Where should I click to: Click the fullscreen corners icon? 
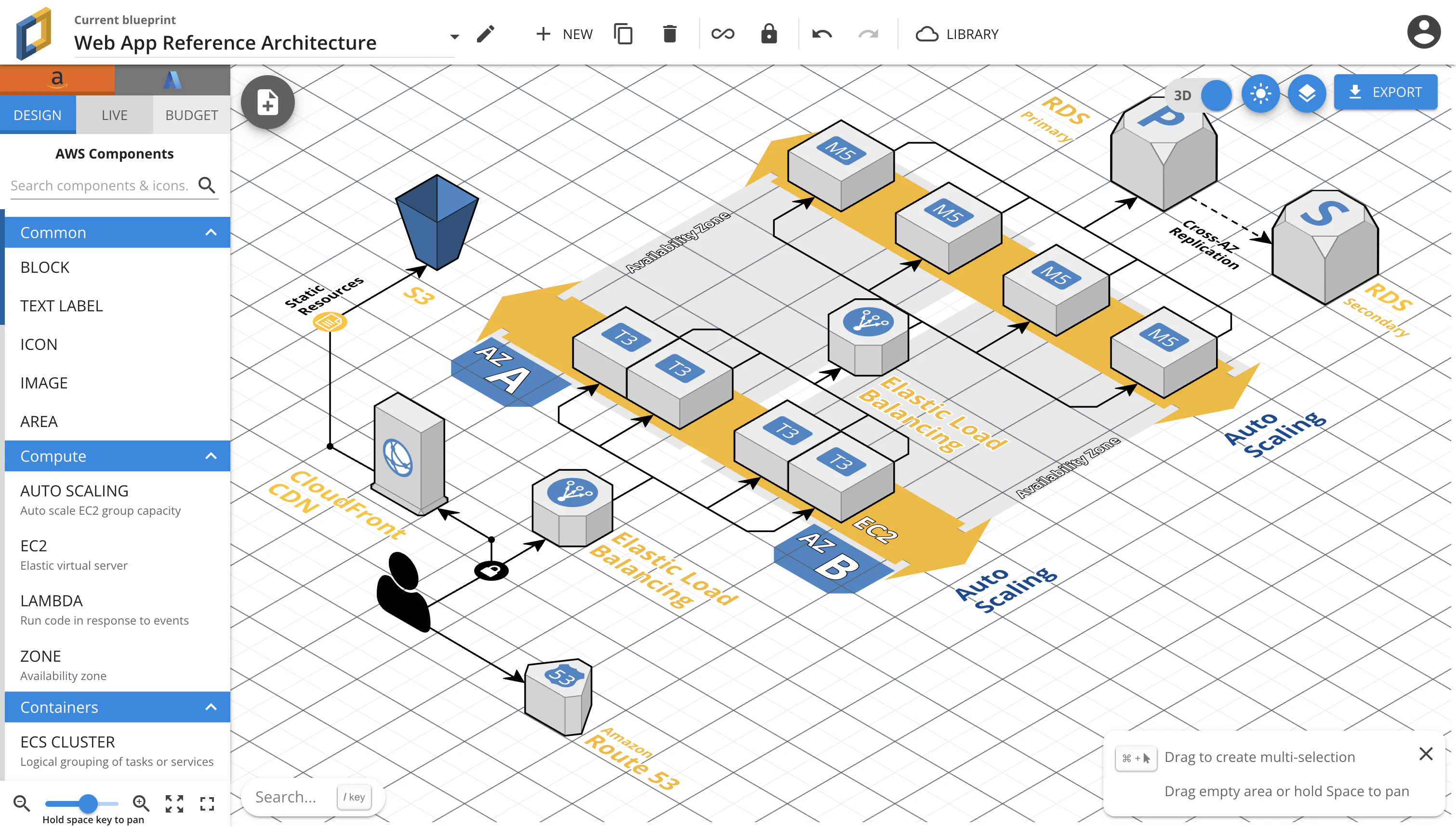pos(207,804)
